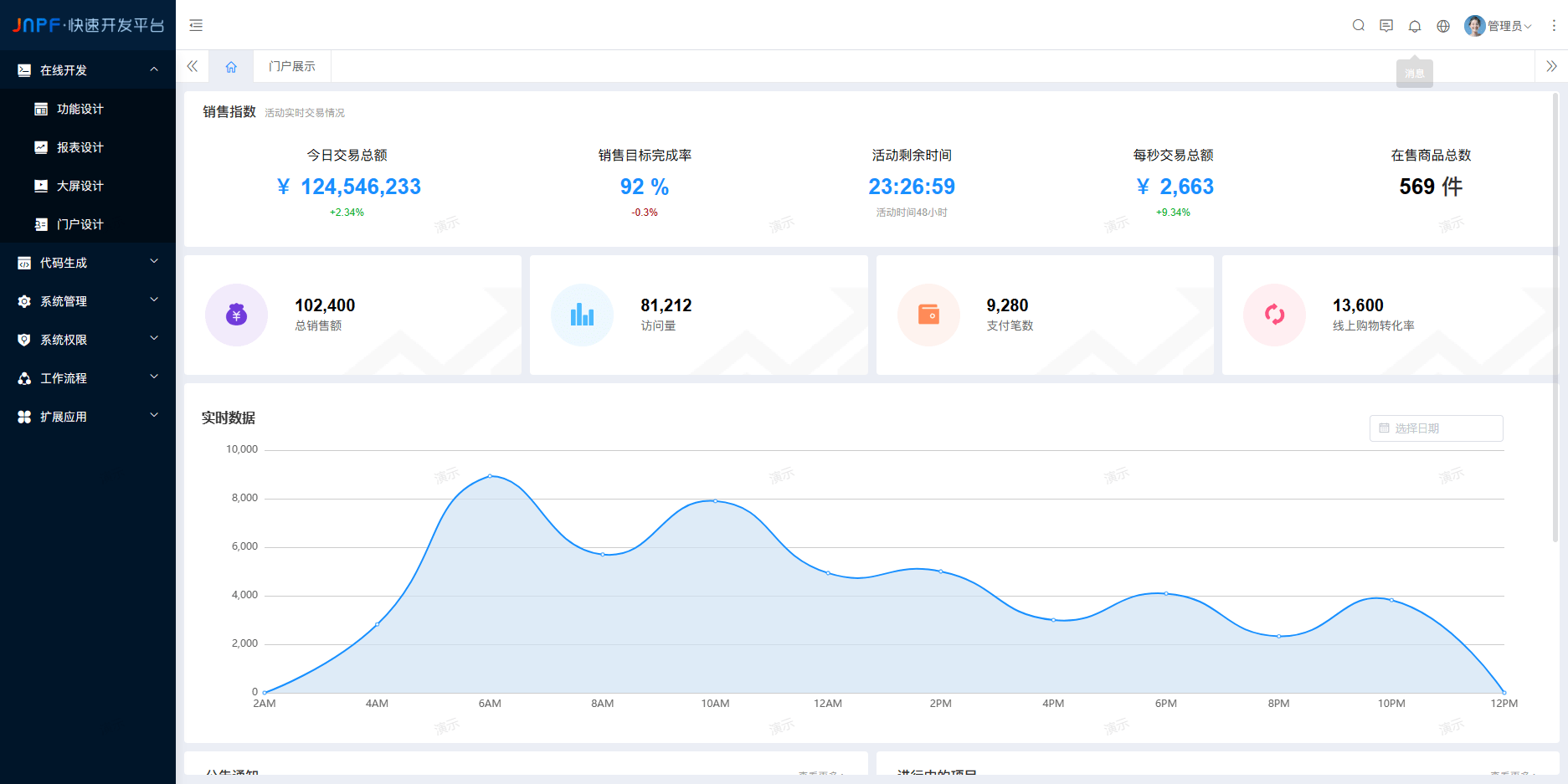Viewport: 1568px width, 784px height.
Task: Select the 门户展示 tab
Action: [292, 67]
